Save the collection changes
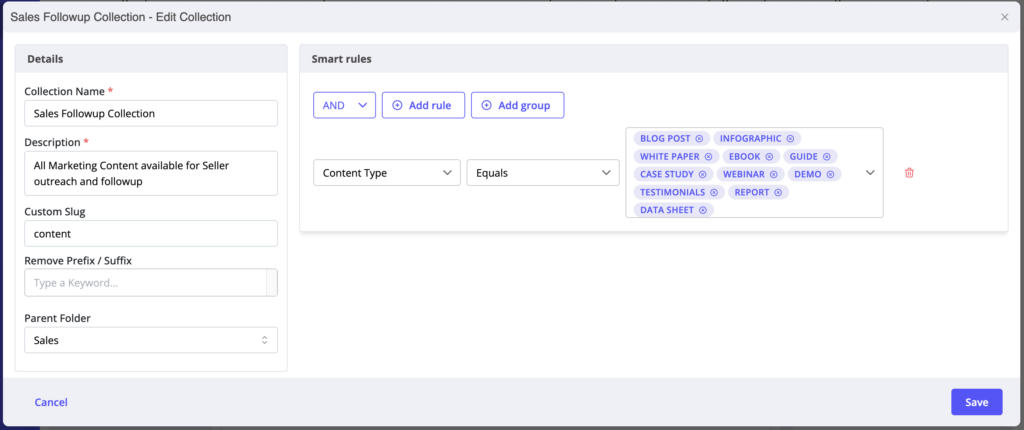 (x=976, y=402)
